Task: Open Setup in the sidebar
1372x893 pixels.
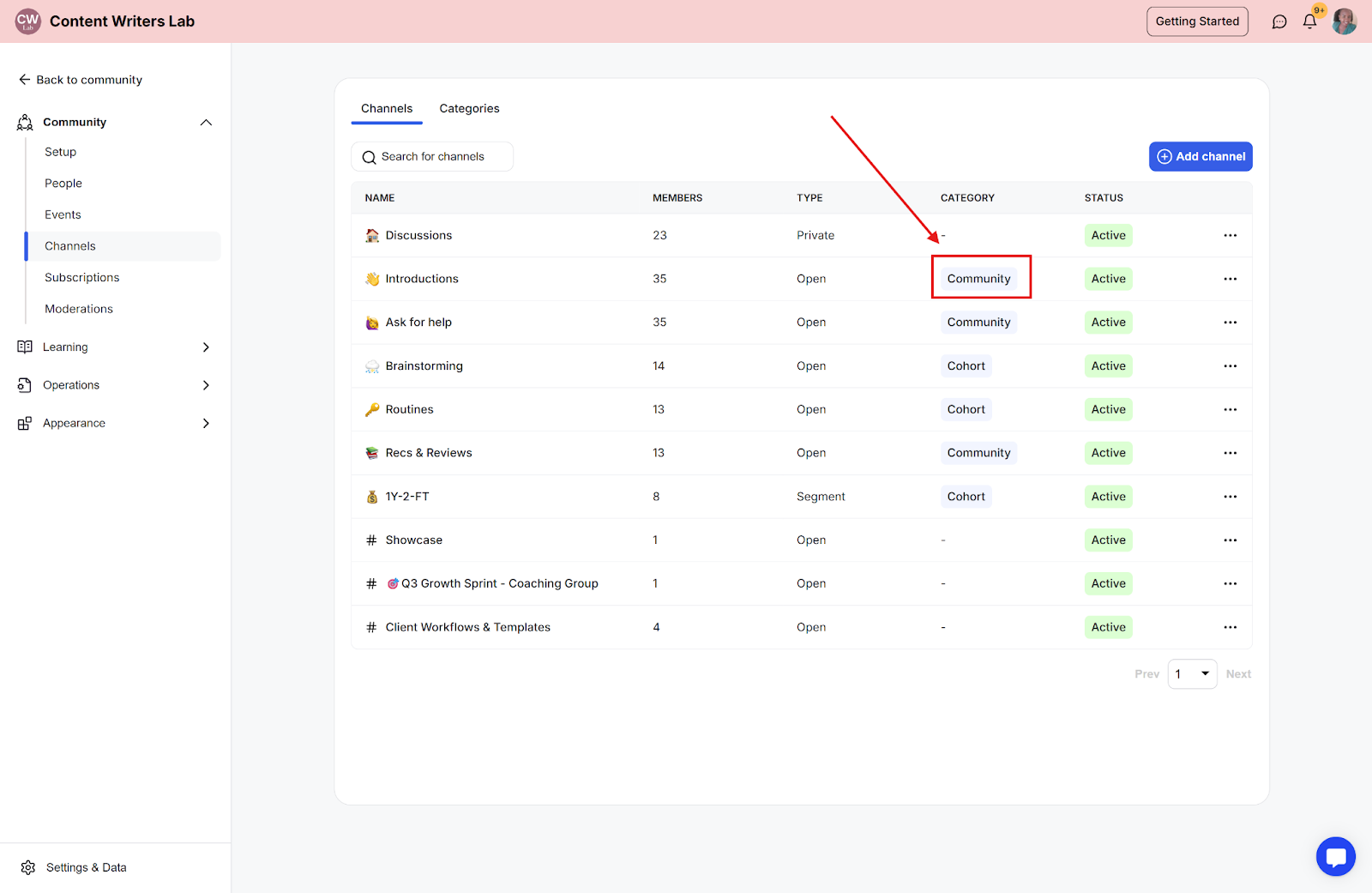Action: 61,152
